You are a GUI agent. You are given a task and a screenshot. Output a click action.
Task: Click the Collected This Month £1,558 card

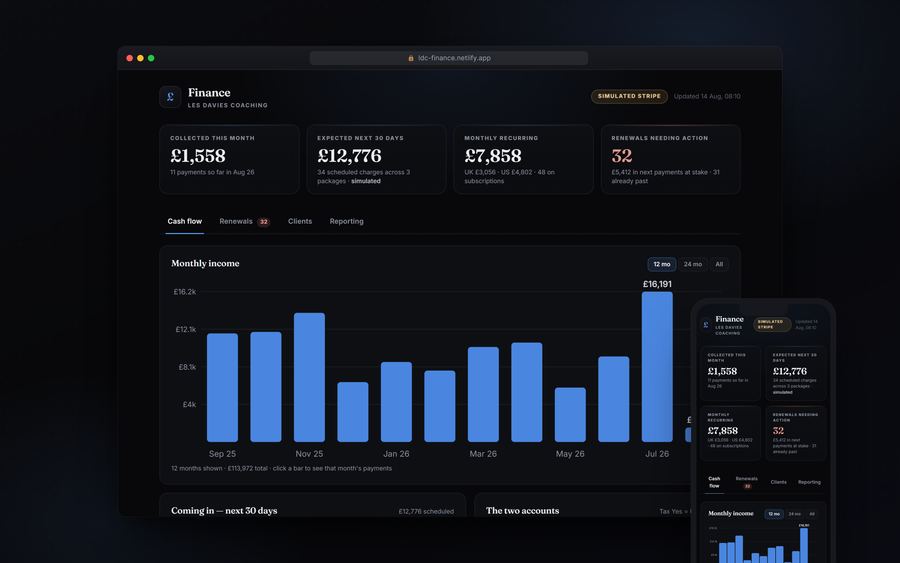coord(229,159)
